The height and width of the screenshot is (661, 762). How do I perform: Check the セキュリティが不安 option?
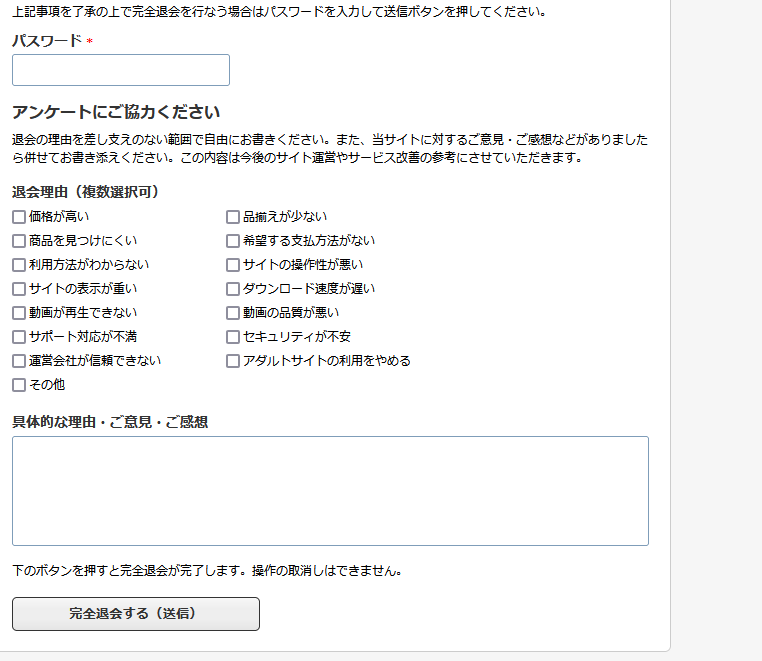[x=233, y=337]
